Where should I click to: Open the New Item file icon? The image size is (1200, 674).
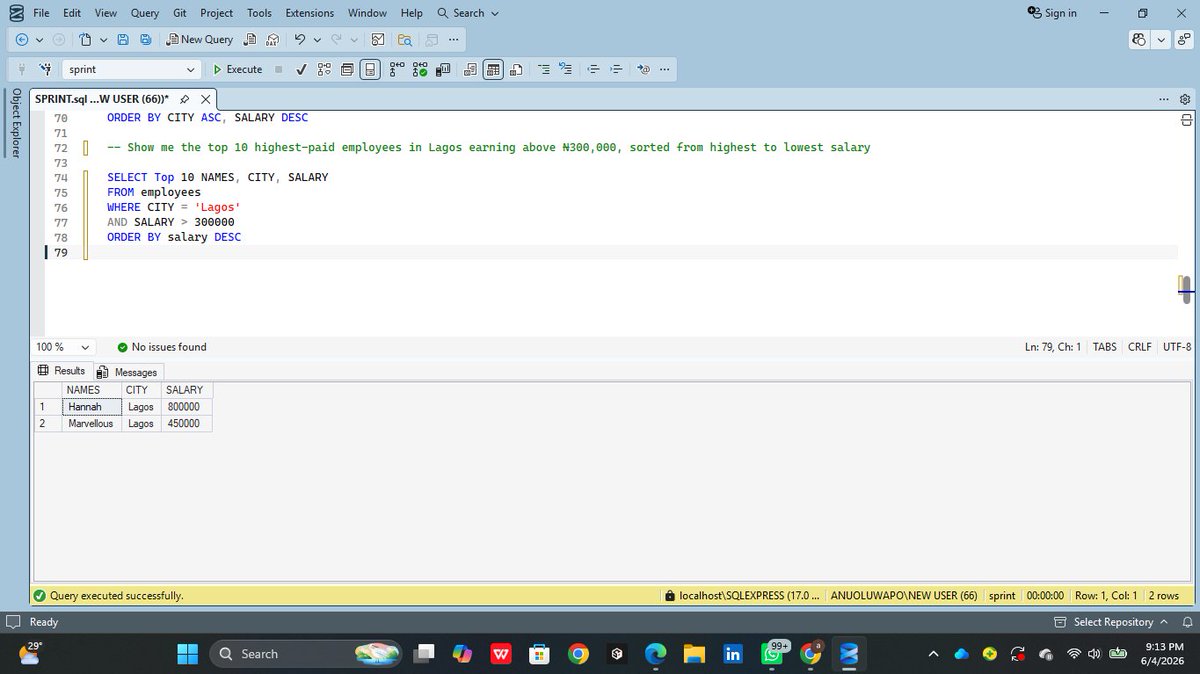pyautogui.click(x=86, y=40)
